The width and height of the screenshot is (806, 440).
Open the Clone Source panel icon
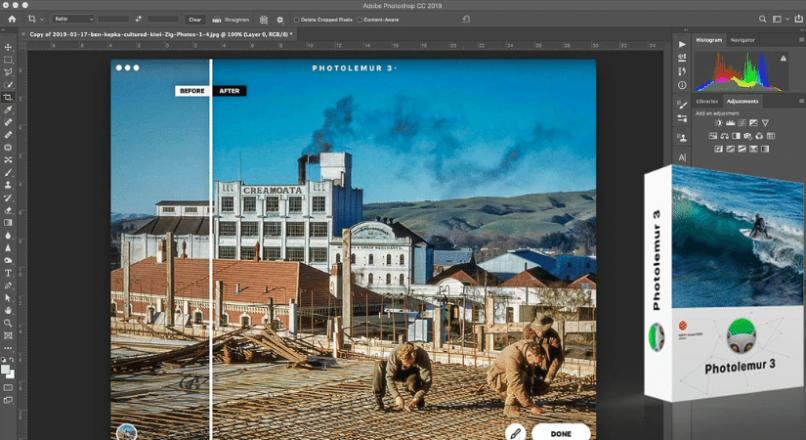click(x=682, y=138)
